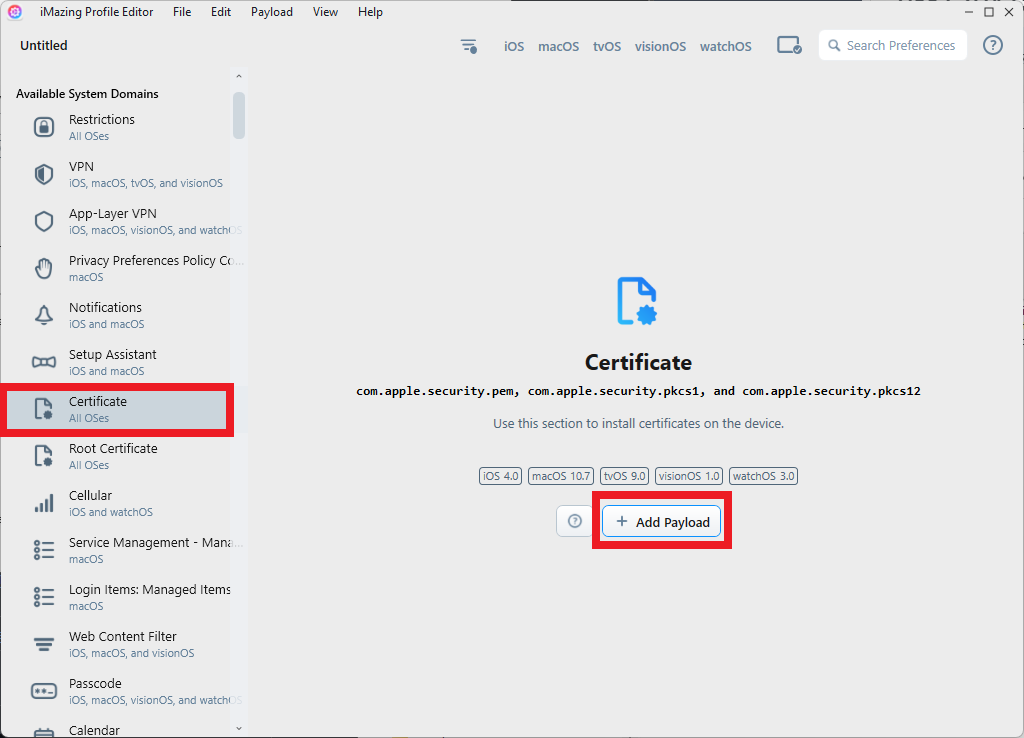Select Privacy Preferences Policy Control domain
Viewport: 1024px width, 738px height.
pos(116,268)
